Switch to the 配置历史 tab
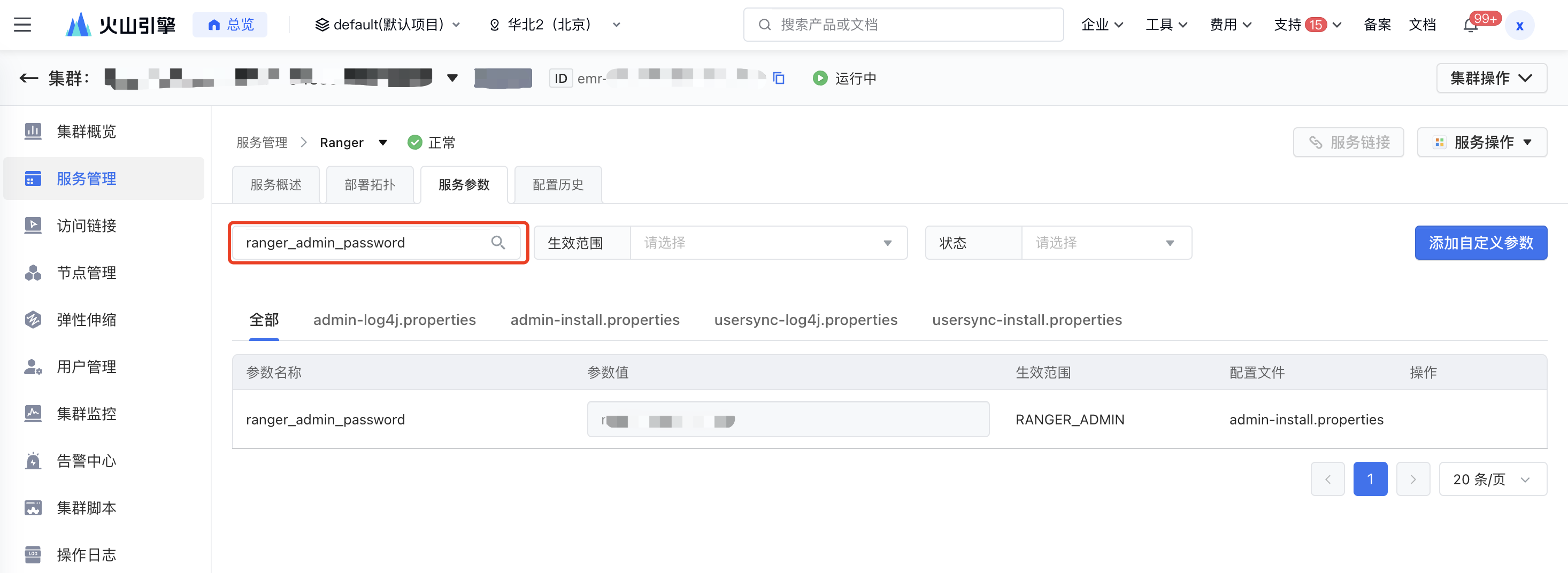Screen dimensions: 1568x573 tap(558, 185)
